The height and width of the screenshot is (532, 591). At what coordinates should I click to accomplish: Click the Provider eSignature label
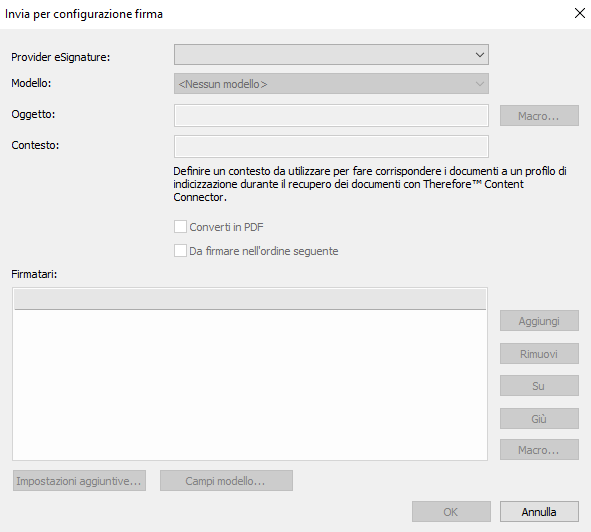pos(61,57)
